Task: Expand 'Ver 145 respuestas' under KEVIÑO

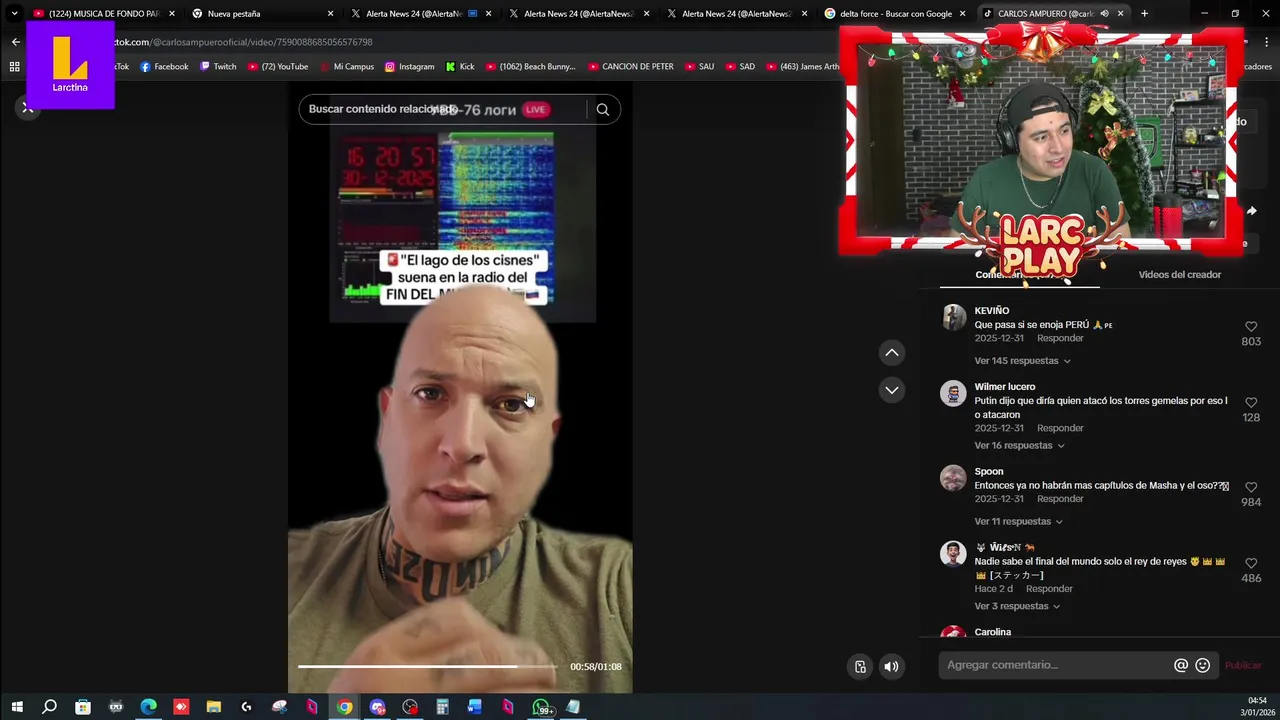Action: pyautogui.click(x=1022, y=361)
